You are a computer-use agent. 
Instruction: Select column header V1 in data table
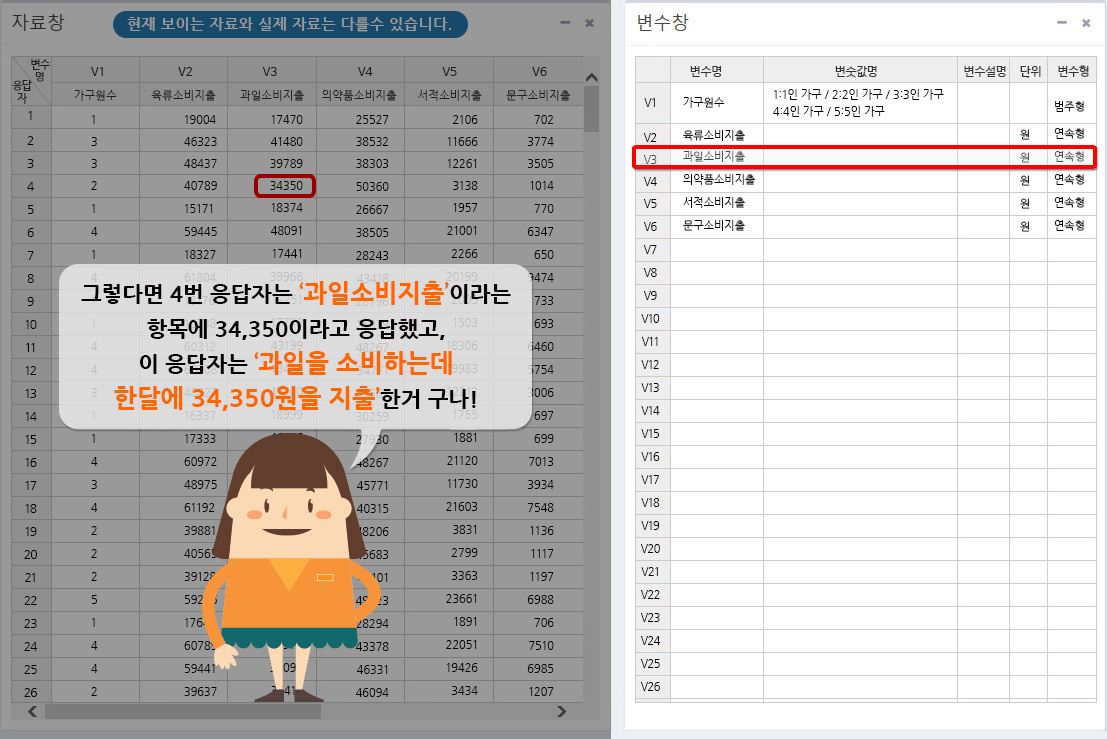point(97,71)
